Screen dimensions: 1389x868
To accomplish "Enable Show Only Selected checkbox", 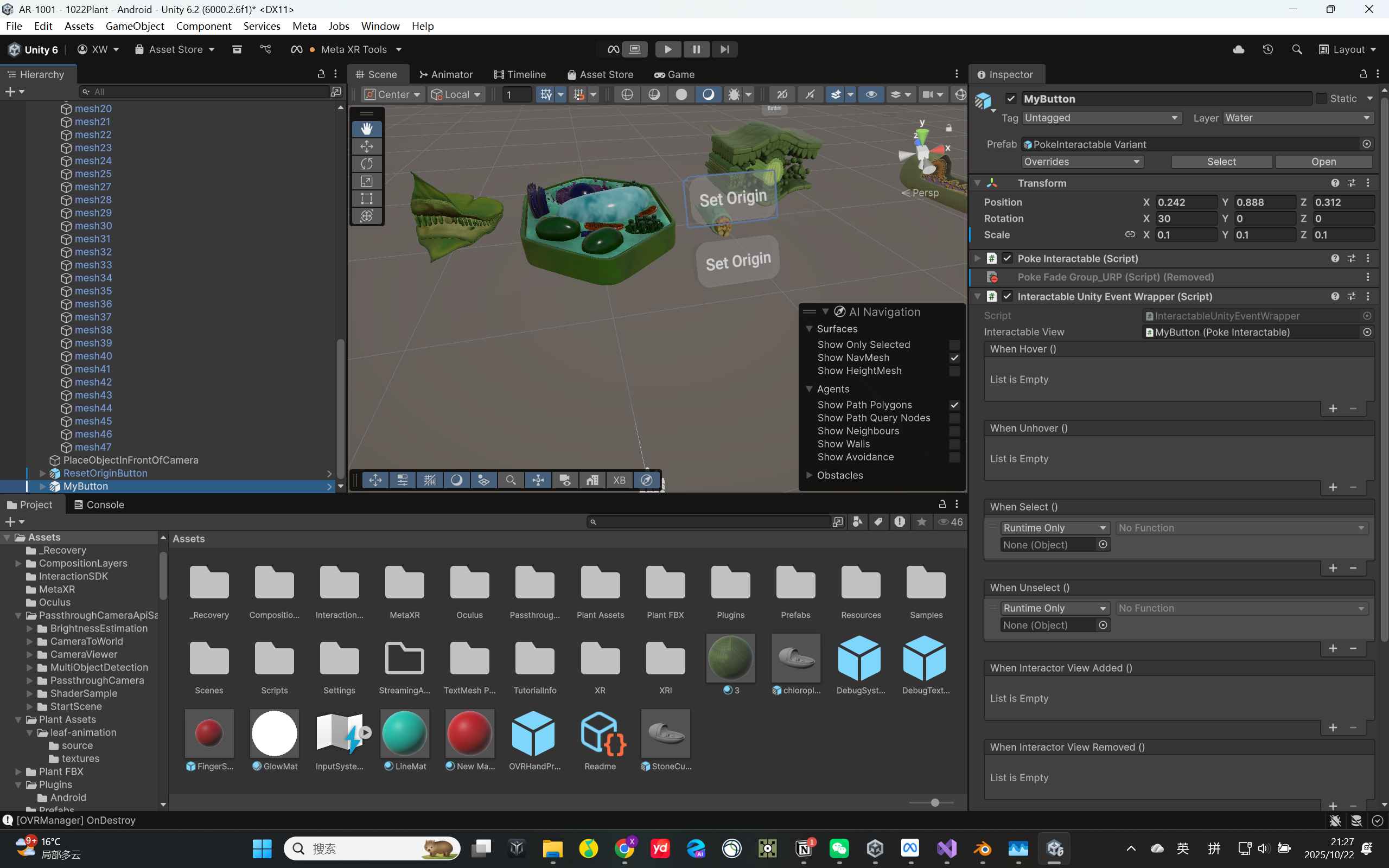I will (954, 344).
